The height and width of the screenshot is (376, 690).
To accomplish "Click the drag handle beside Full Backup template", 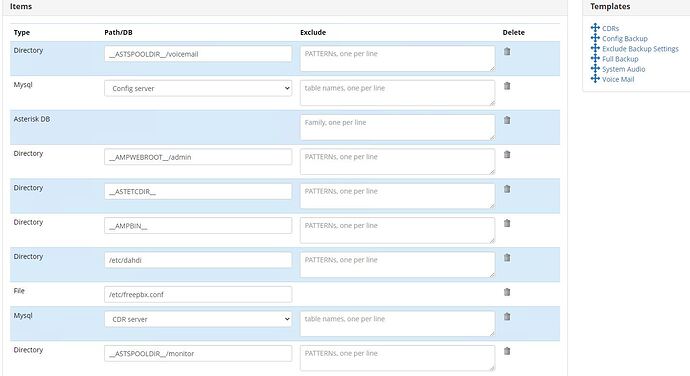I will click(595, 58).
